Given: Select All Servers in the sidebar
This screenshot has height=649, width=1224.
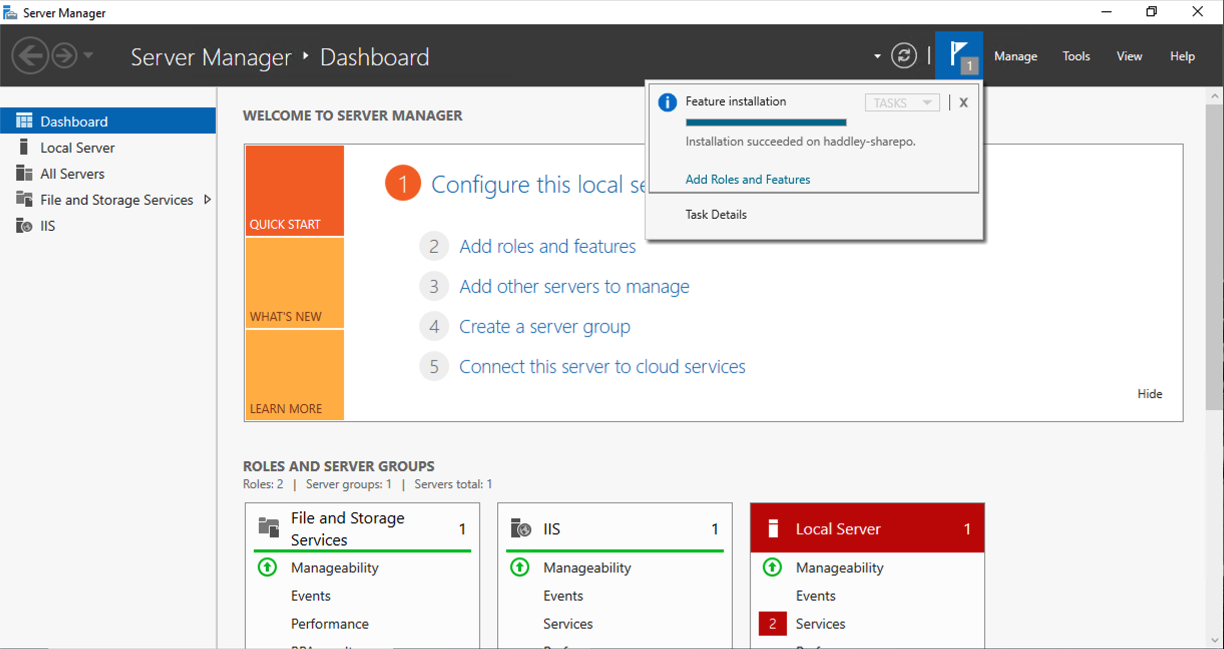Looking at the screenshot, I should coord(108,173).
